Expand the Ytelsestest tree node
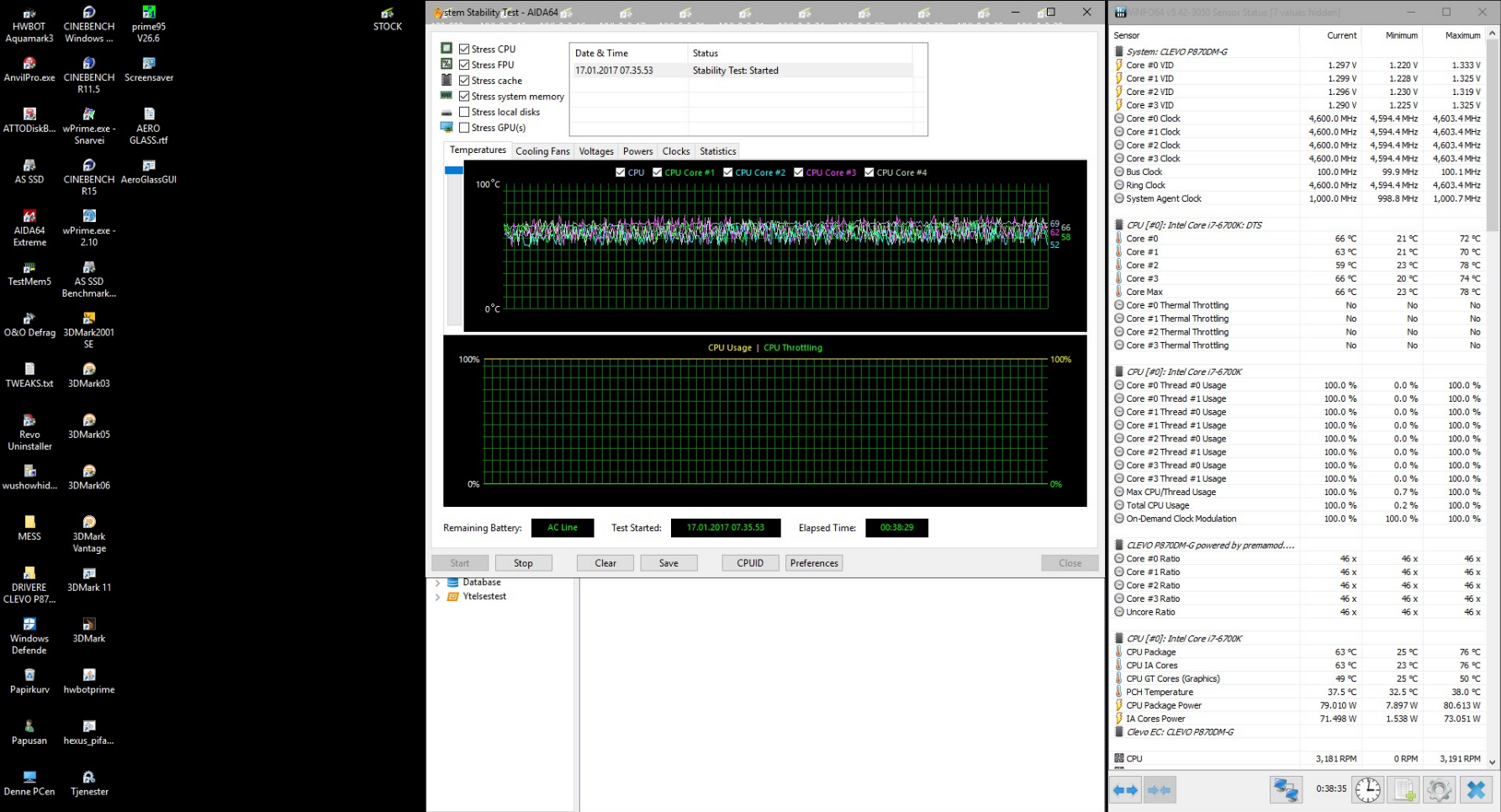Viewport: 1501px width, 812px height. click(x=437, y=597)
